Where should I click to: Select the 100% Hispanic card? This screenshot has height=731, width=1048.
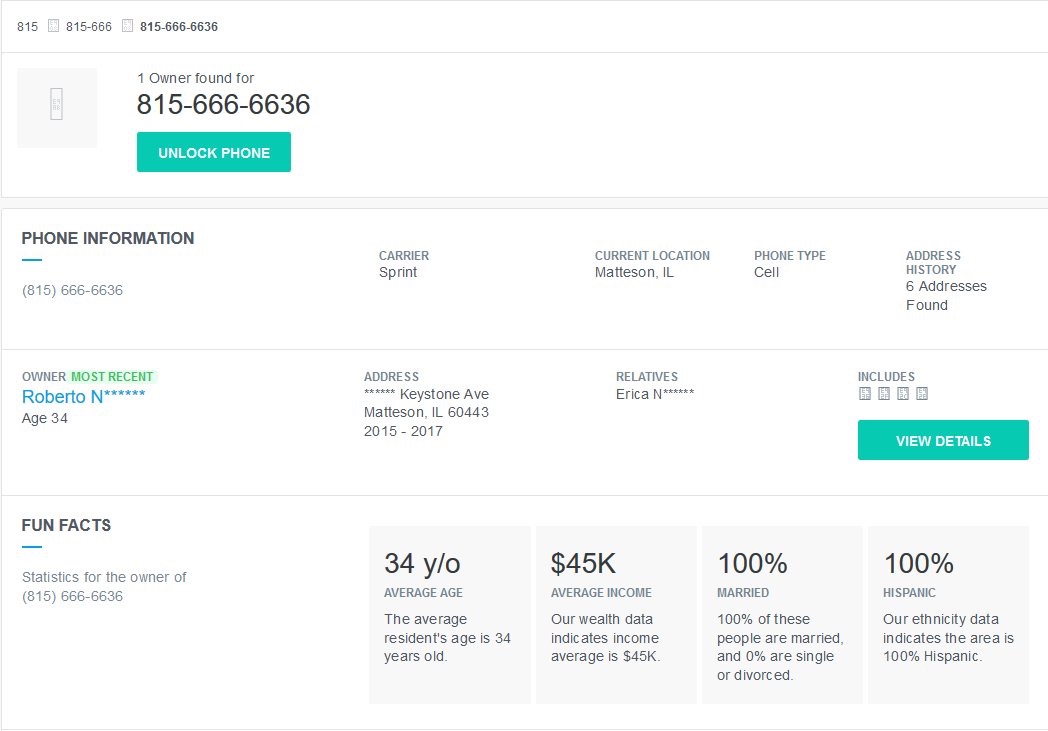948,615
